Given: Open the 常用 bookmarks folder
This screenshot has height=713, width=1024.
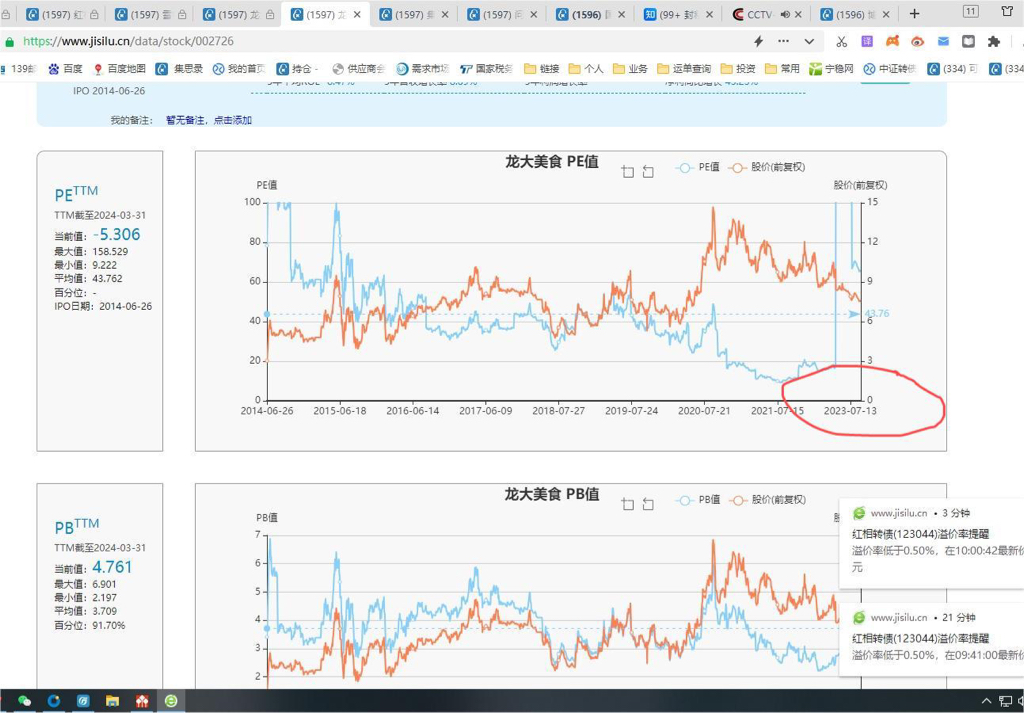Looking at the screenshot, I should [782, 69].
